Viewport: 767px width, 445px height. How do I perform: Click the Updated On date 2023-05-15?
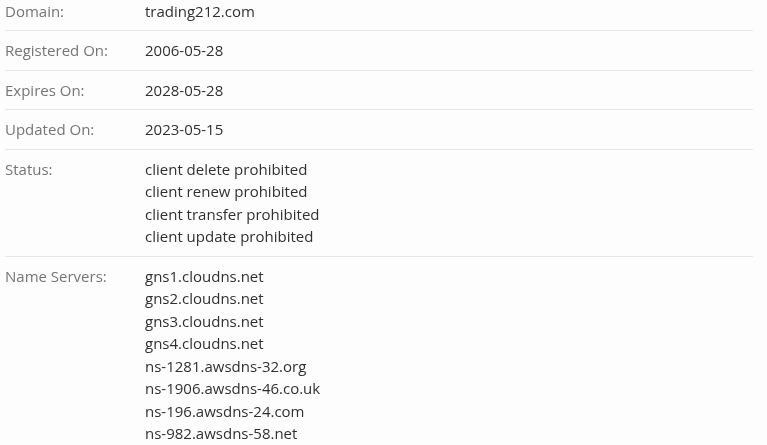(184, 130)
